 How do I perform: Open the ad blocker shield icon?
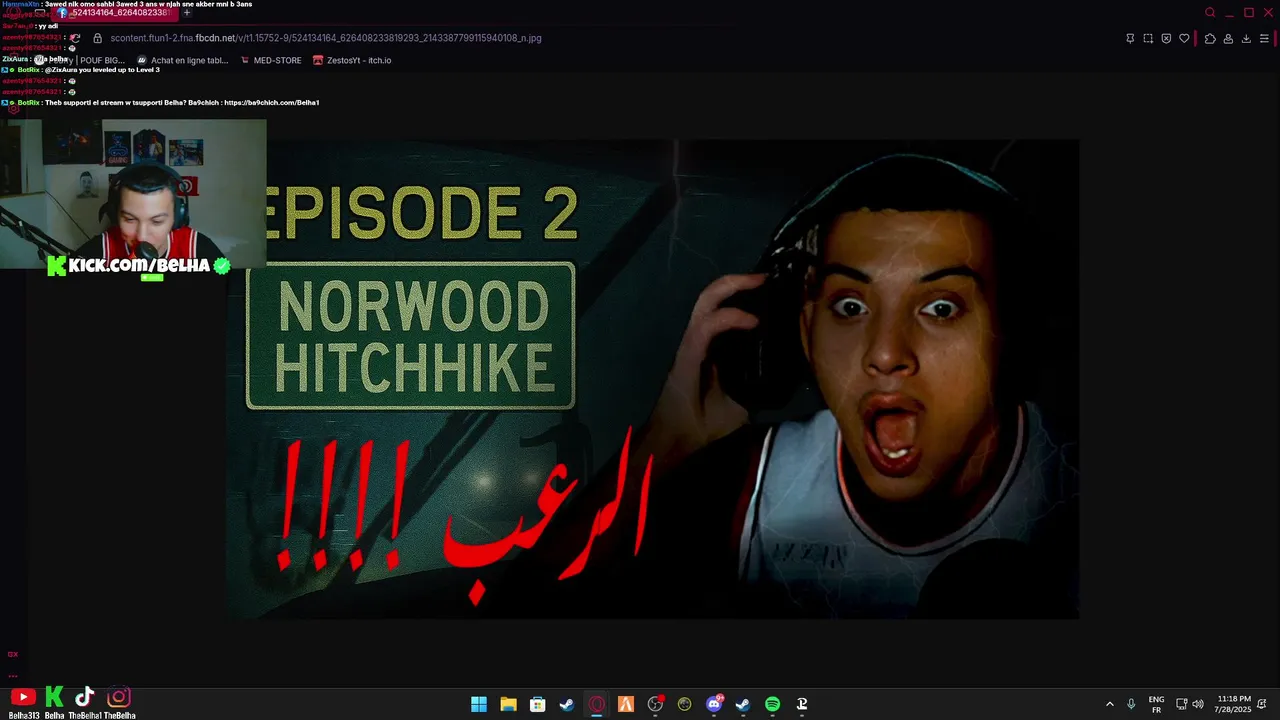[1166, 38]
